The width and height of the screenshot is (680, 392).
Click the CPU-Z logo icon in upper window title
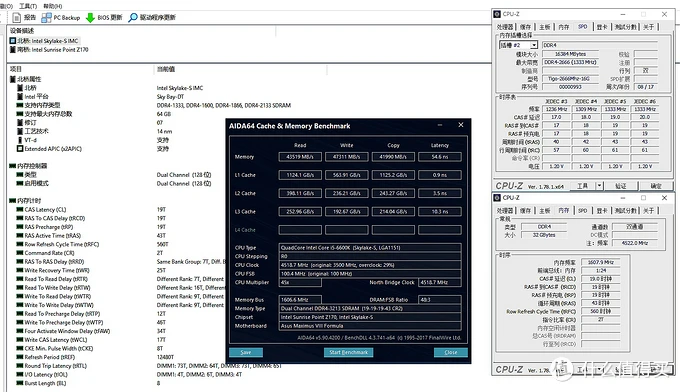[x=497, y=14]
